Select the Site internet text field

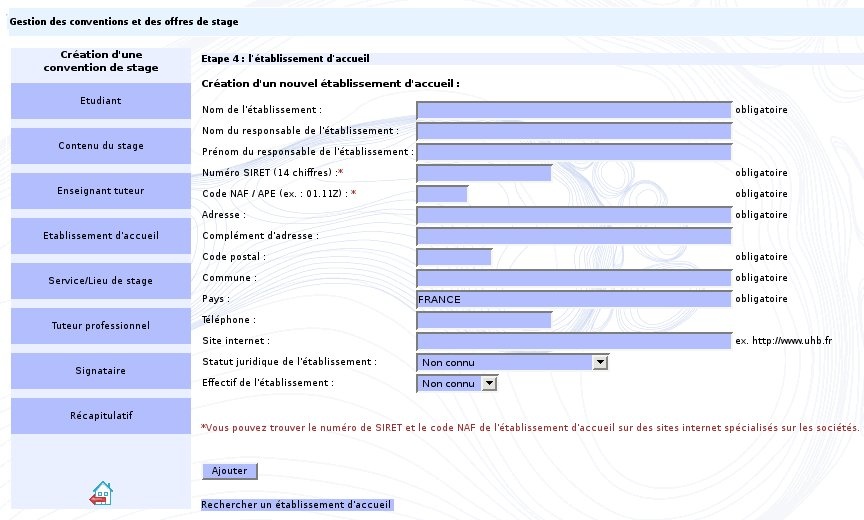(x=574, y=341)
